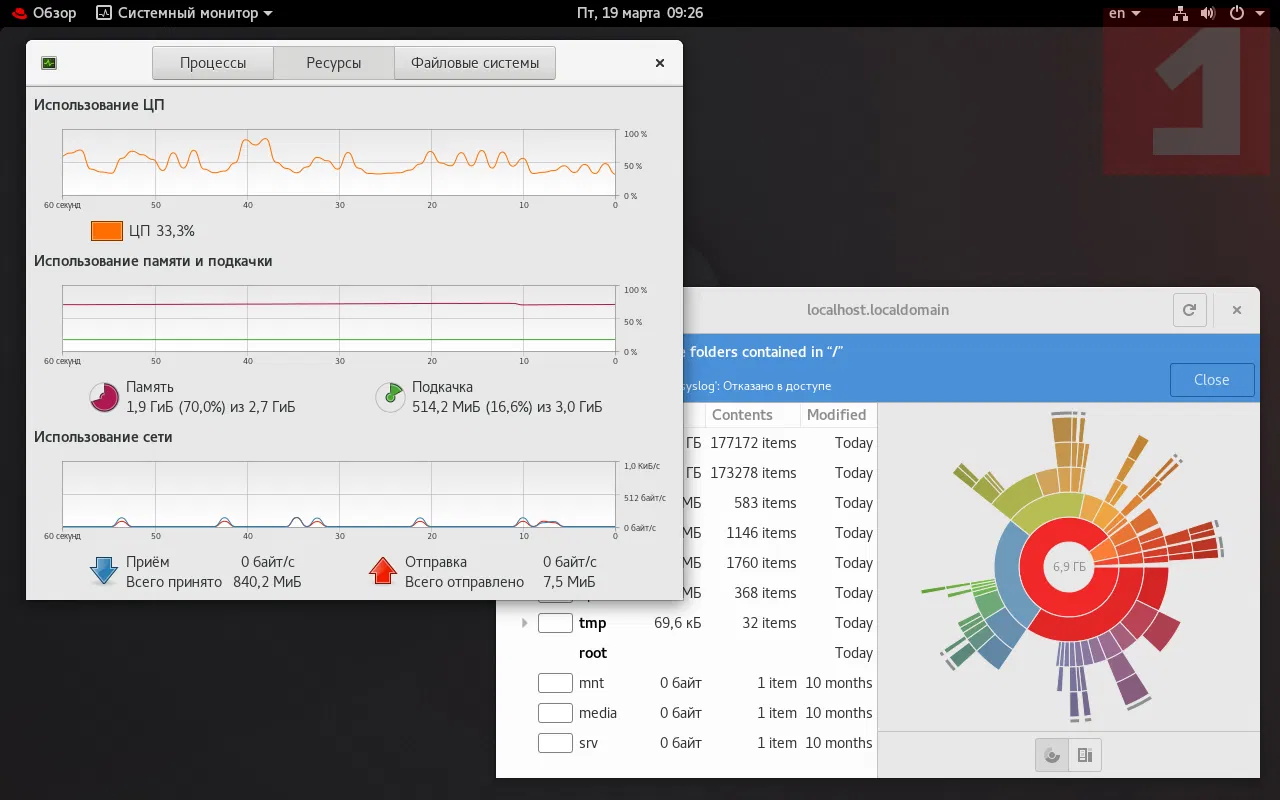Expand the tmp folder row
The width and height of the screenshot is (1280, 800).
(524, 623)
